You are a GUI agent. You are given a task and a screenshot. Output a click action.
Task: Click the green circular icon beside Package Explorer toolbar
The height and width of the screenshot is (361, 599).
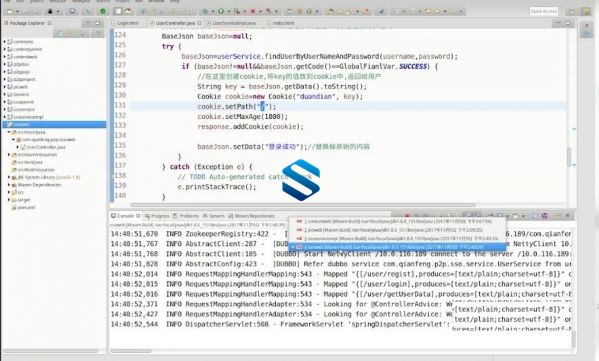(103, 11)
